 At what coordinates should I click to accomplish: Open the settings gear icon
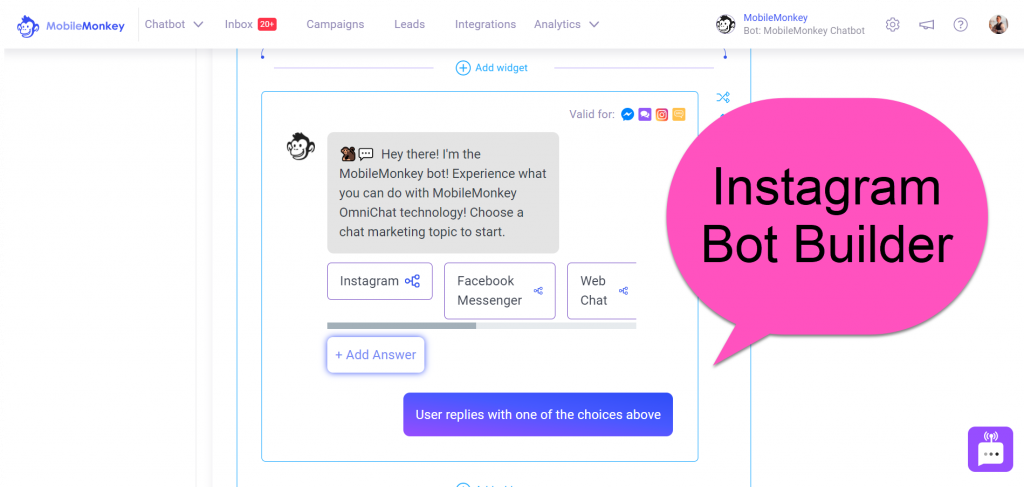point(892,25)
